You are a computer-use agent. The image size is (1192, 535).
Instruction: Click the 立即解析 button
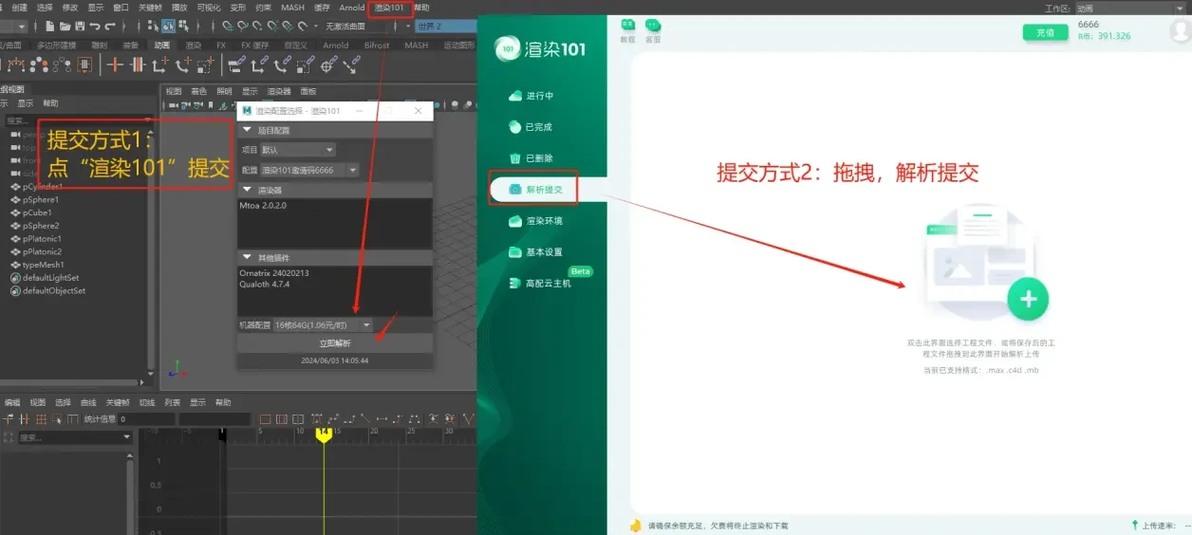click(335, 343)
